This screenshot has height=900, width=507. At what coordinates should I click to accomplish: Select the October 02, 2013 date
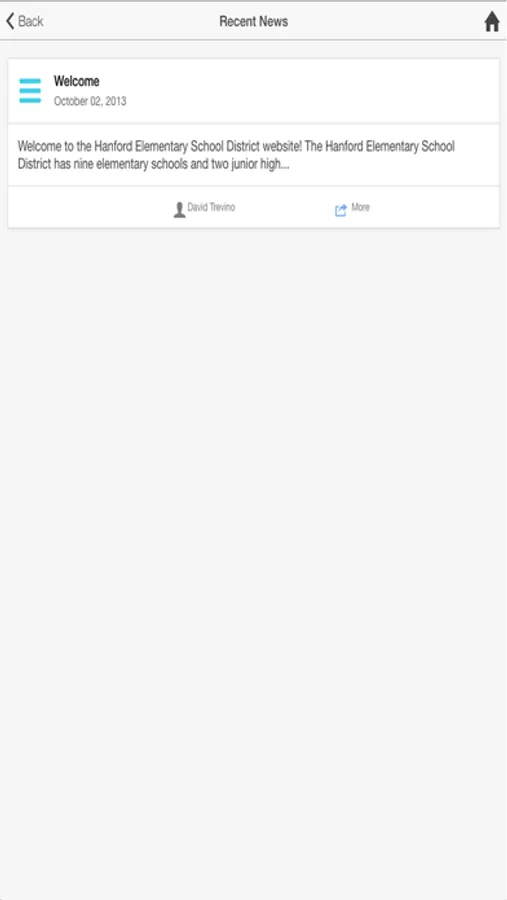[90, 101]
